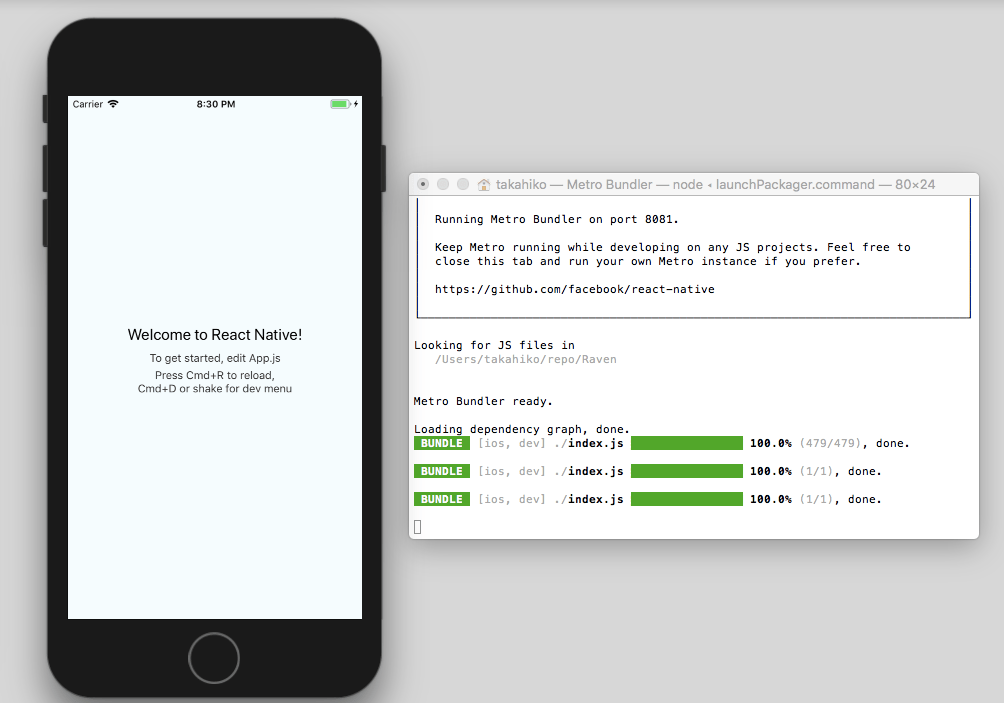Click the terminal cursor at the prompt
This screenshot has width=1004, height=703.
[417, 527]
